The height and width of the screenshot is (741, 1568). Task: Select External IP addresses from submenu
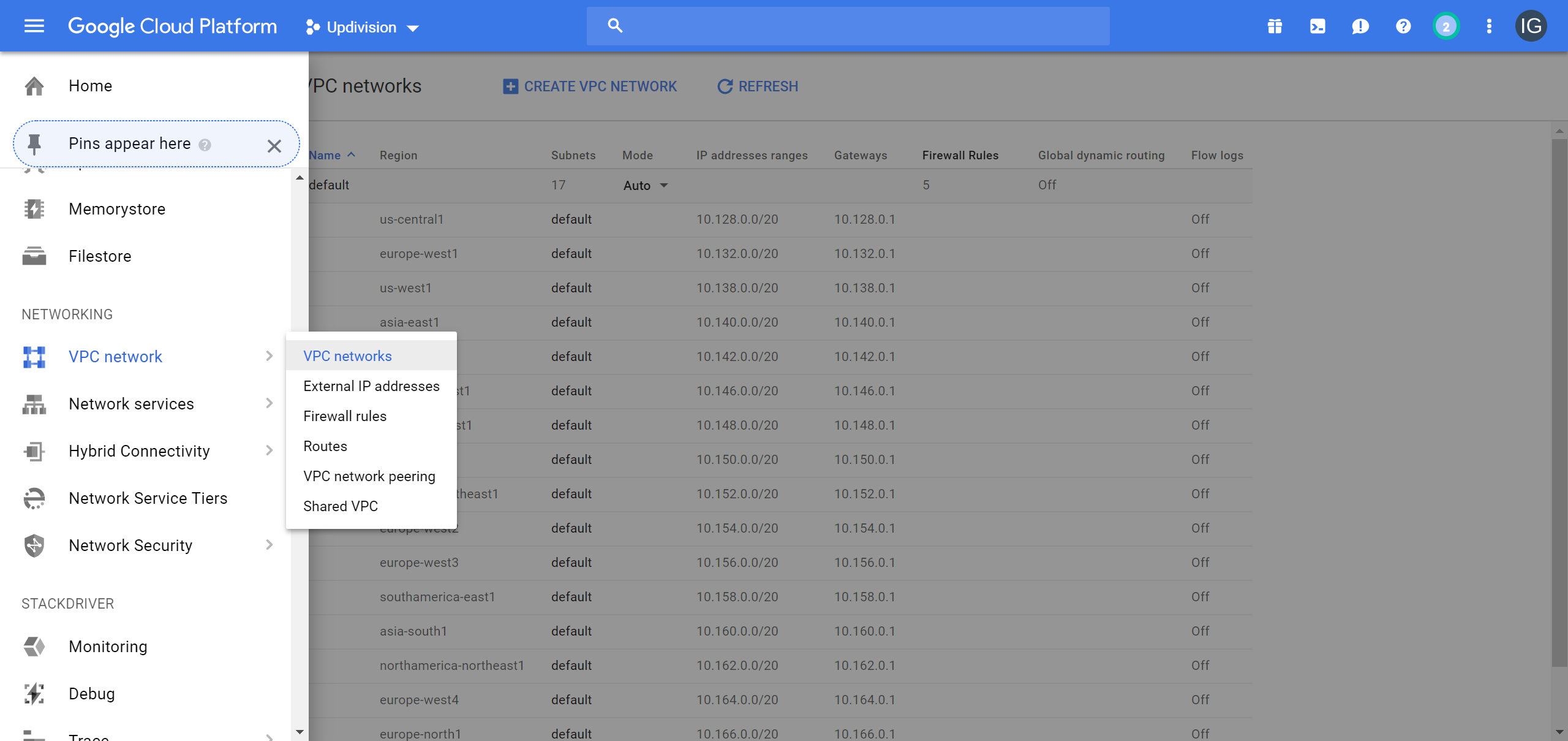point(371,386)
